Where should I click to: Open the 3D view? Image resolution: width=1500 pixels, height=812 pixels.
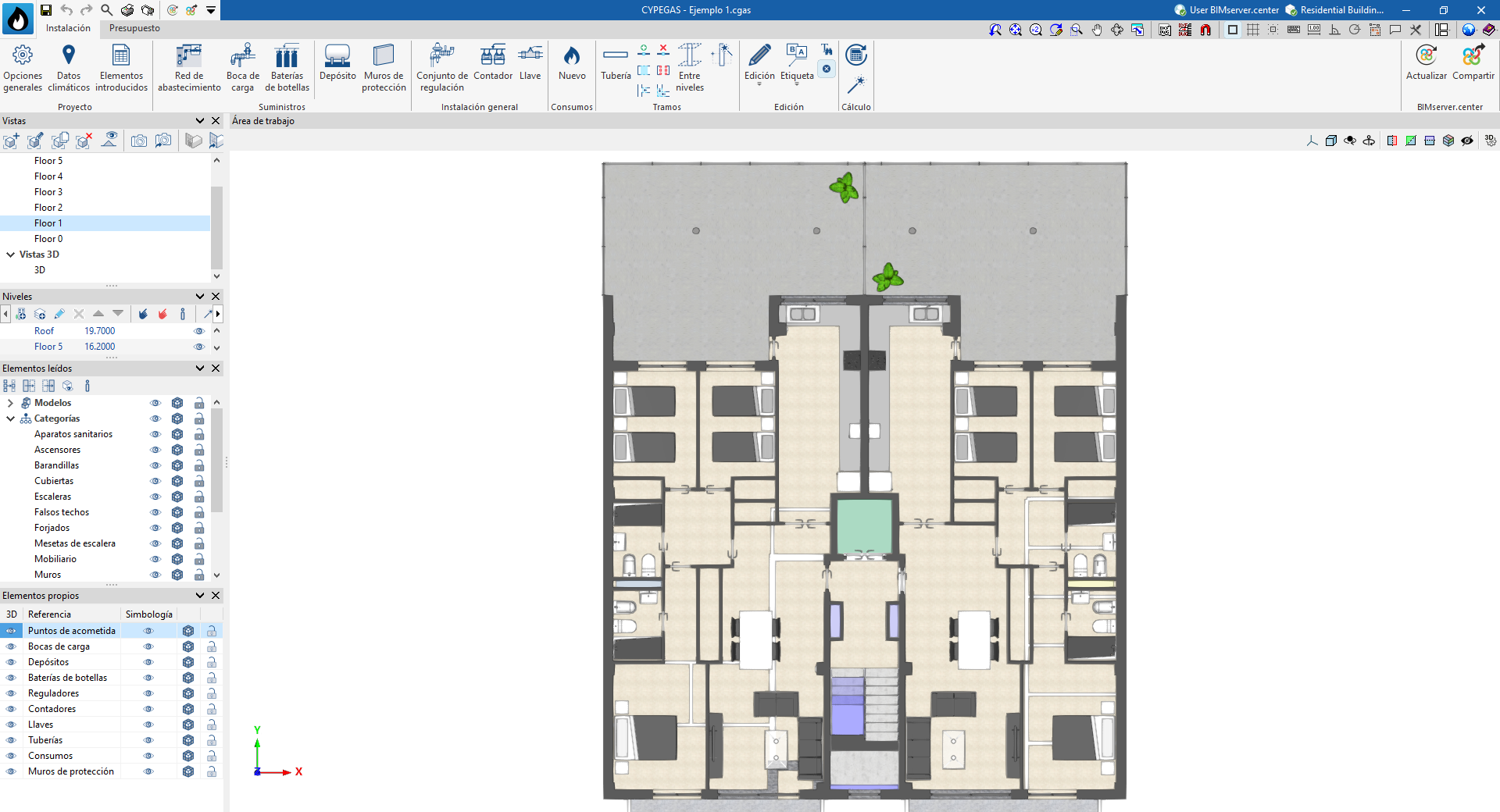[40, 270]
